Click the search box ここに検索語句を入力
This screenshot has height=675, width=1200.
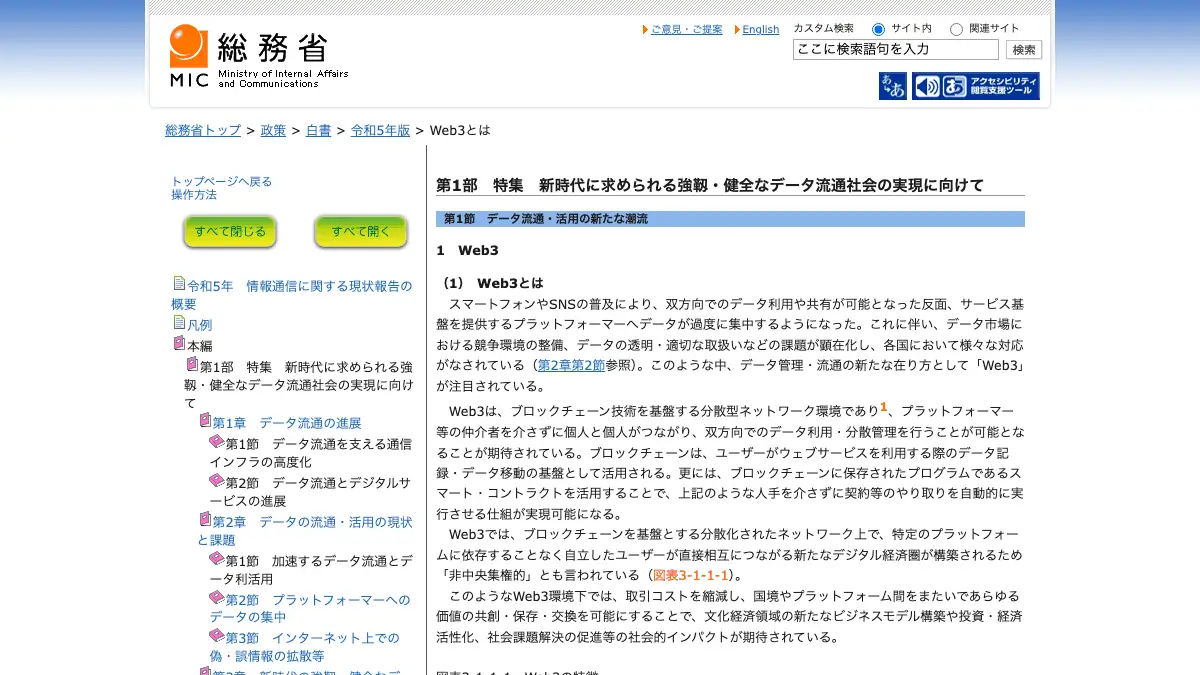click(x=896, y=50)
